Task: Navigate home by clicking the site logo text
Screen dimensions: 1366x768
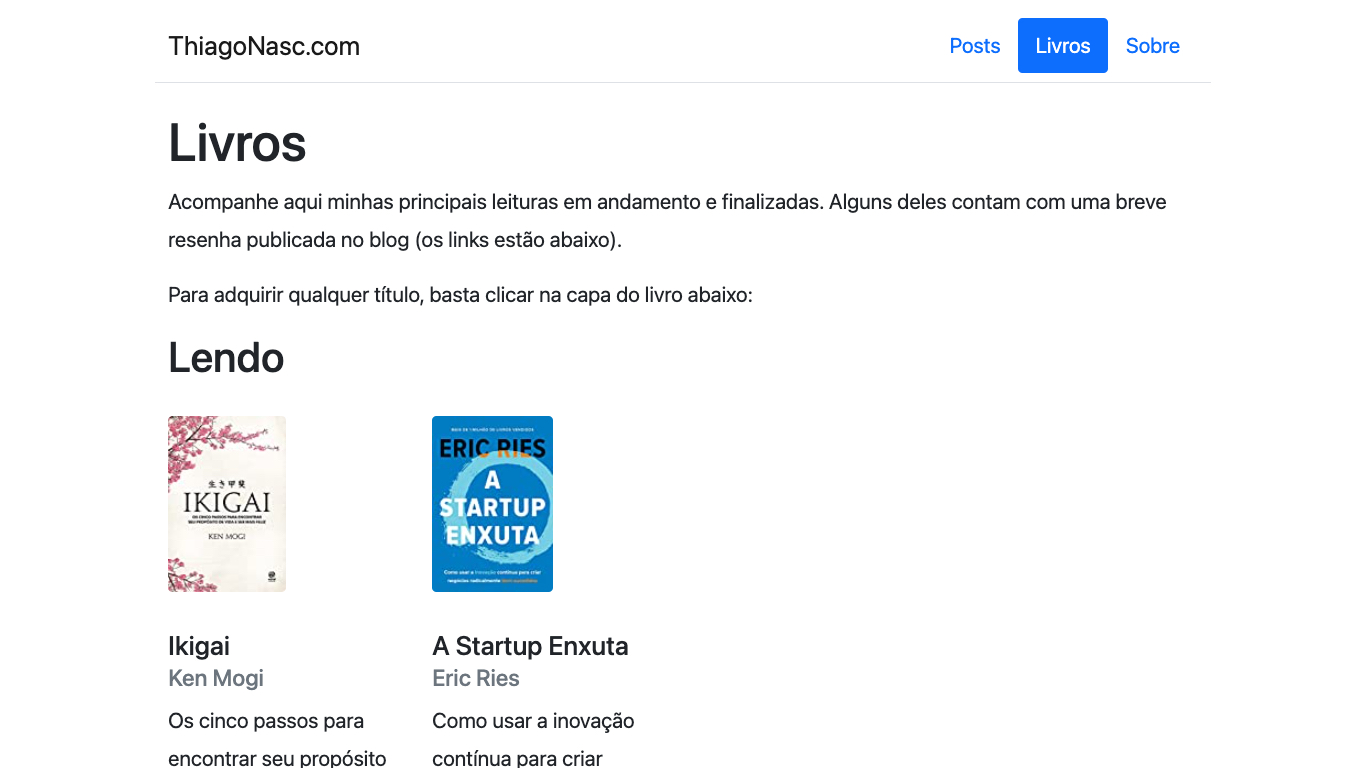Action: [x=263, y=46]
